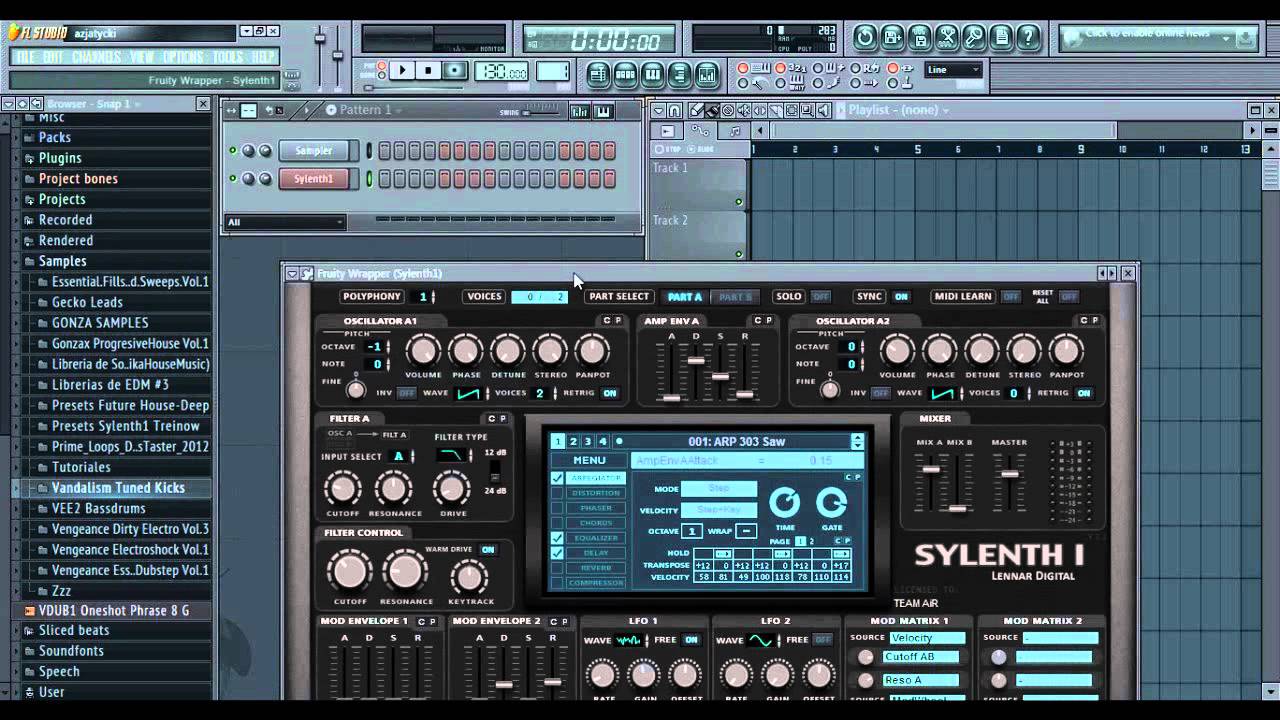Click the Filter Control Keytrack knob
The image size is (1280, 720).
click(x=470, y=576)
